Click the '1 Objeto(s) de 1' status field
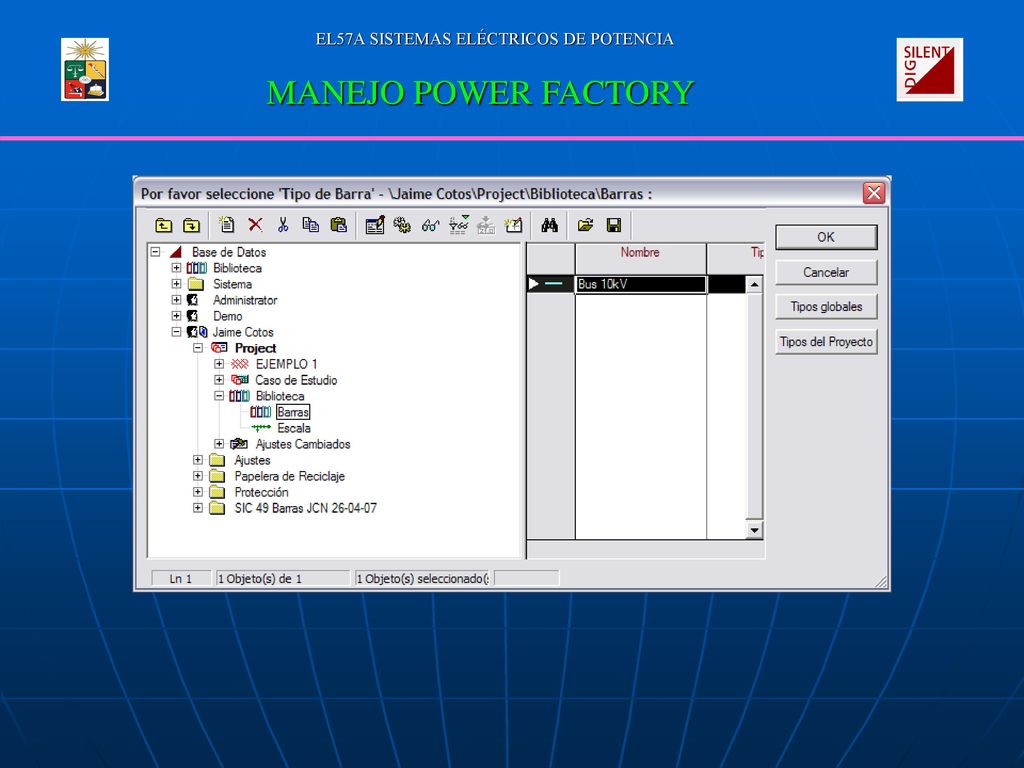This screenshot has width=1024, height=768. (x=283, y=579)
